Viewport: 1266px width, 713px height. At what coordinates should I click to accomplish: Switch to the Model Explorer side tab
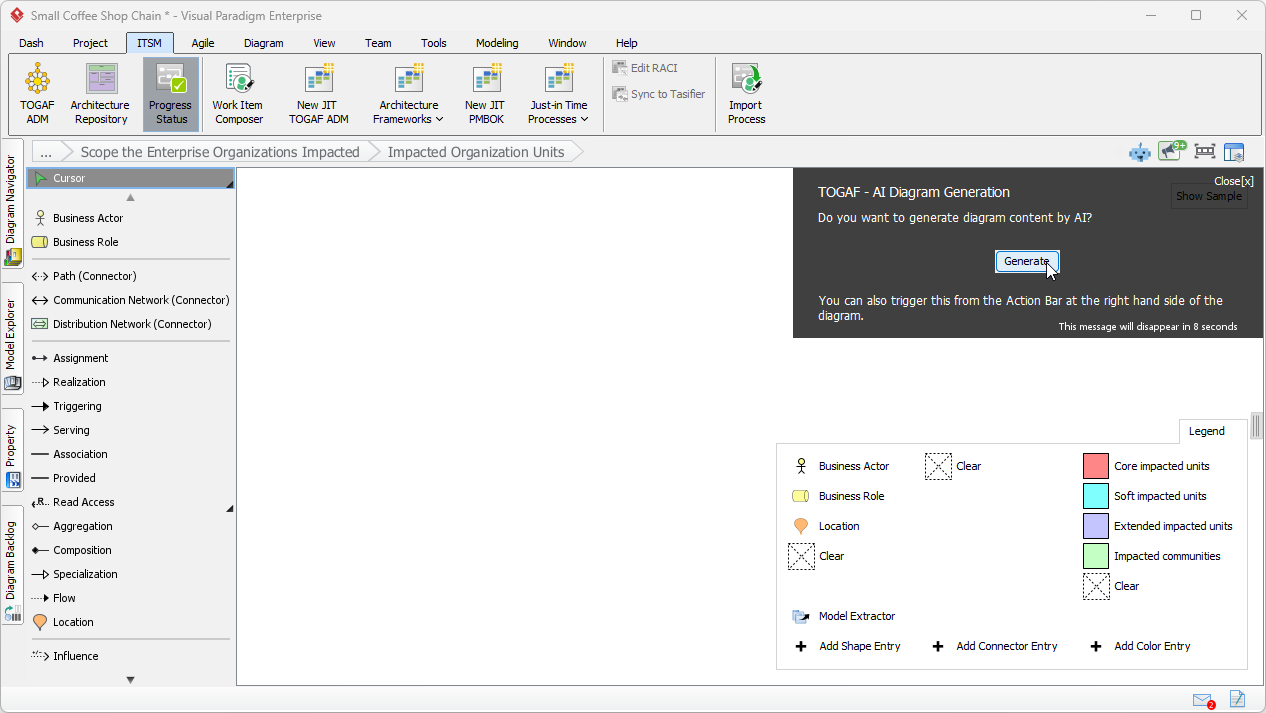[12, 330]
